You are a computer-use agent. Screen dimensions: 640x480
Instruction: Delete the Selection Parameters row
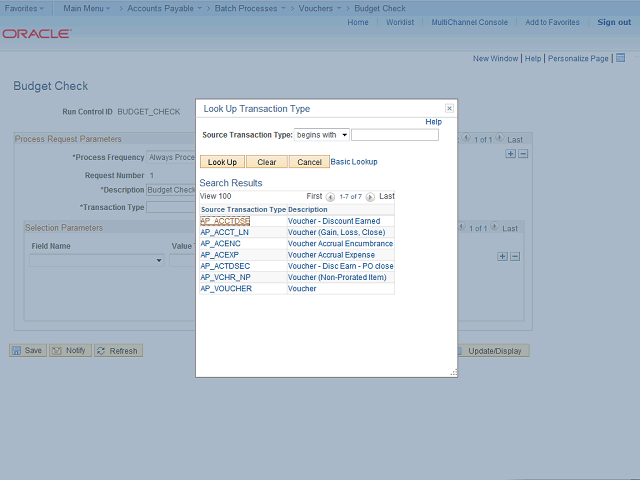click(515, 256)
